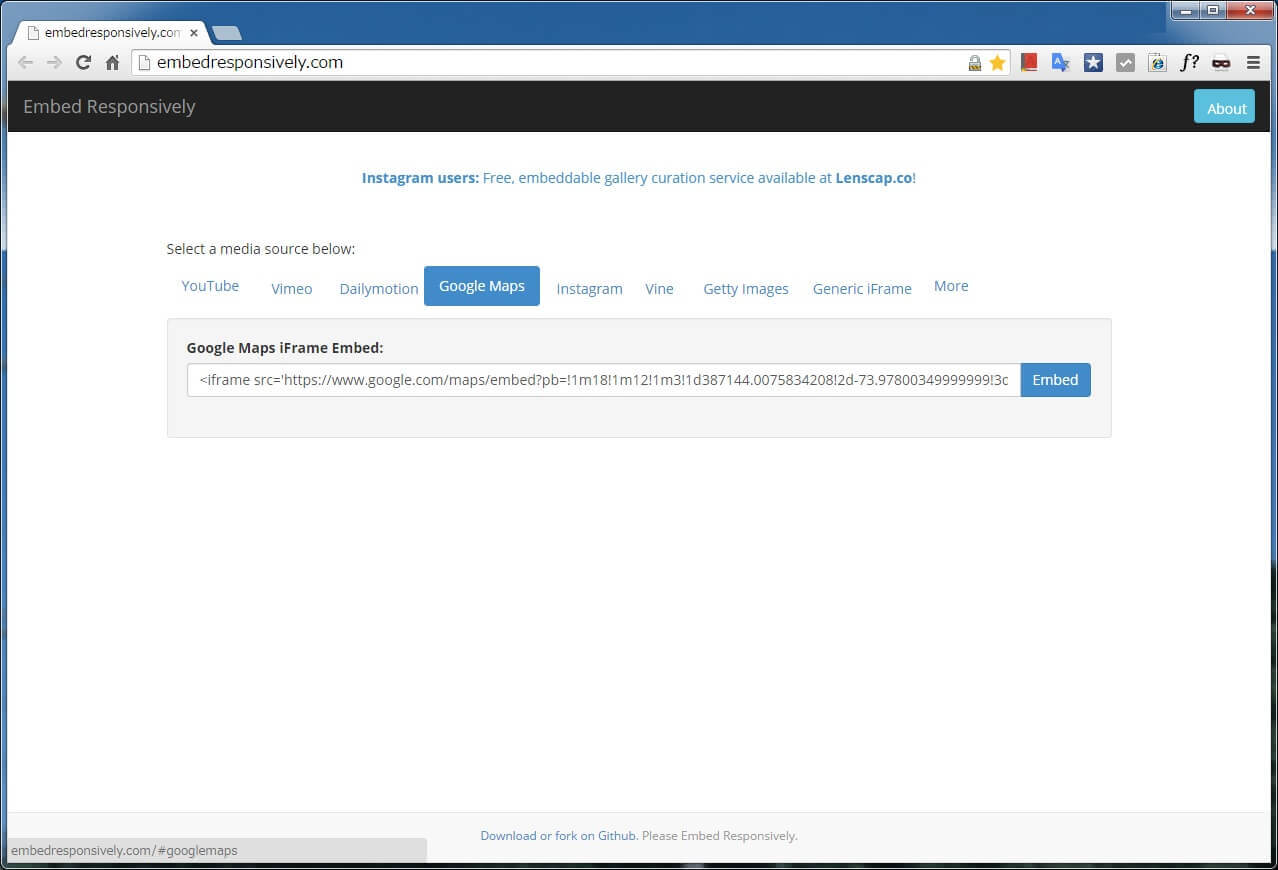The height and width of the screenshot is (870, 1278).
Task: Reload the current page
Action: (83, 63)
